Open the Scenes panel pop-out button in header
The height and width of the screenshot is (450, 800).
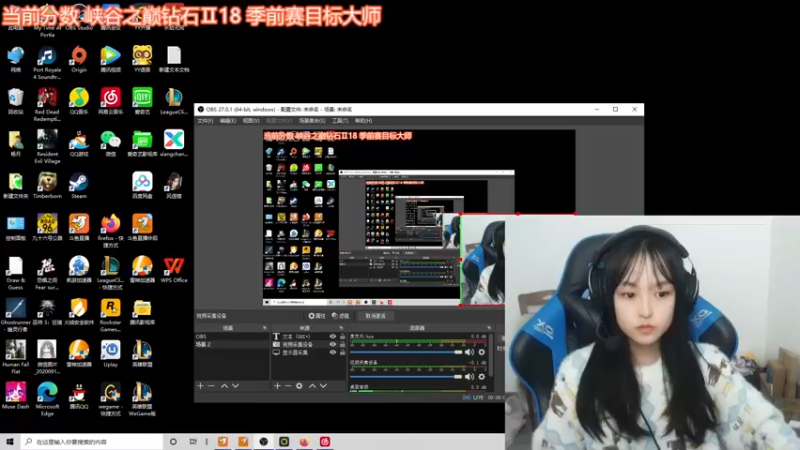[264, 328]
